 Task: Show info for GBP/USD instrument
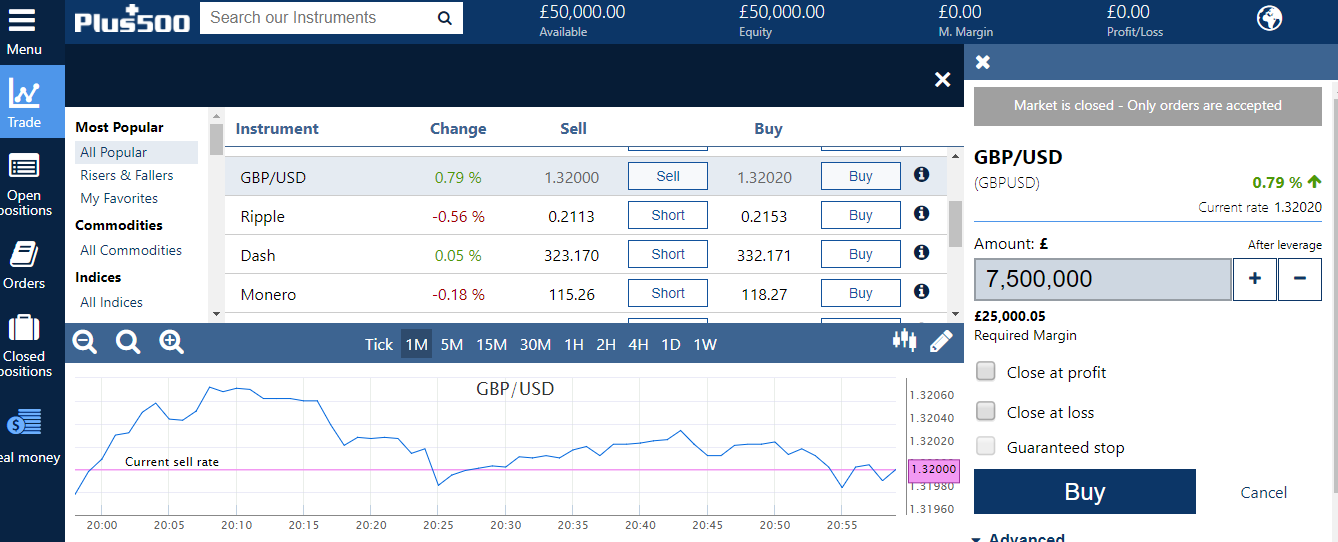[922, 175]
